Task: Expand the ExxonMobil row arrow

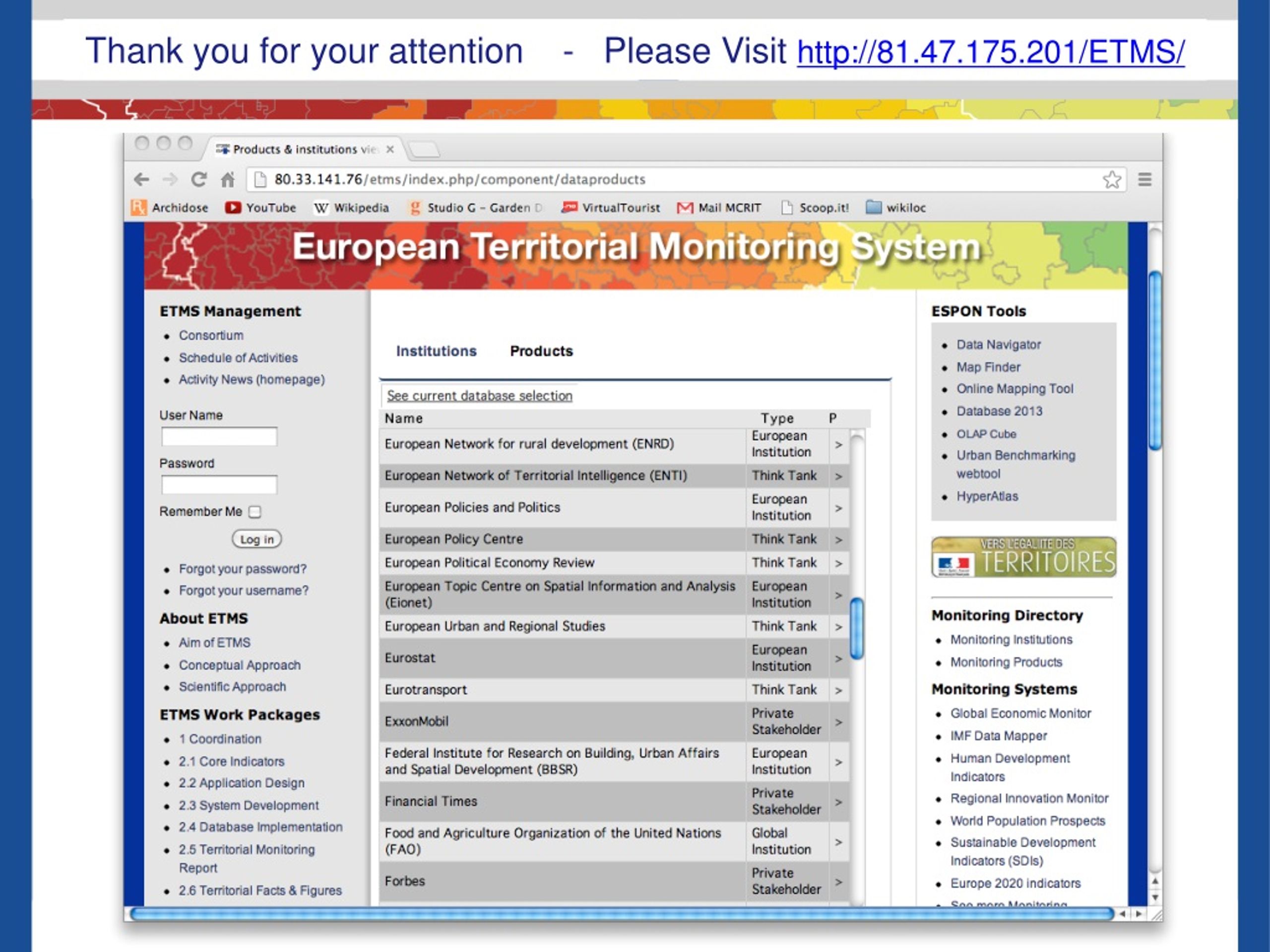Action: pyautogui.click(x=839, y=722)
